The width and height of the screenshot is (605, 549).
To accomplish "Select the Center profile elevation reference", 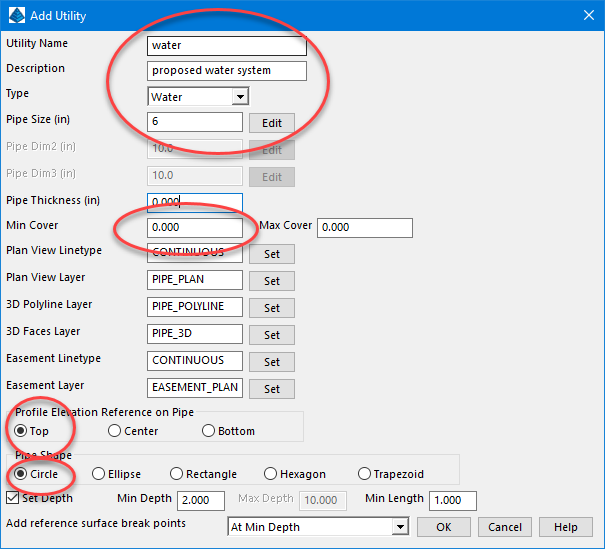I will (x=115, y=431).
